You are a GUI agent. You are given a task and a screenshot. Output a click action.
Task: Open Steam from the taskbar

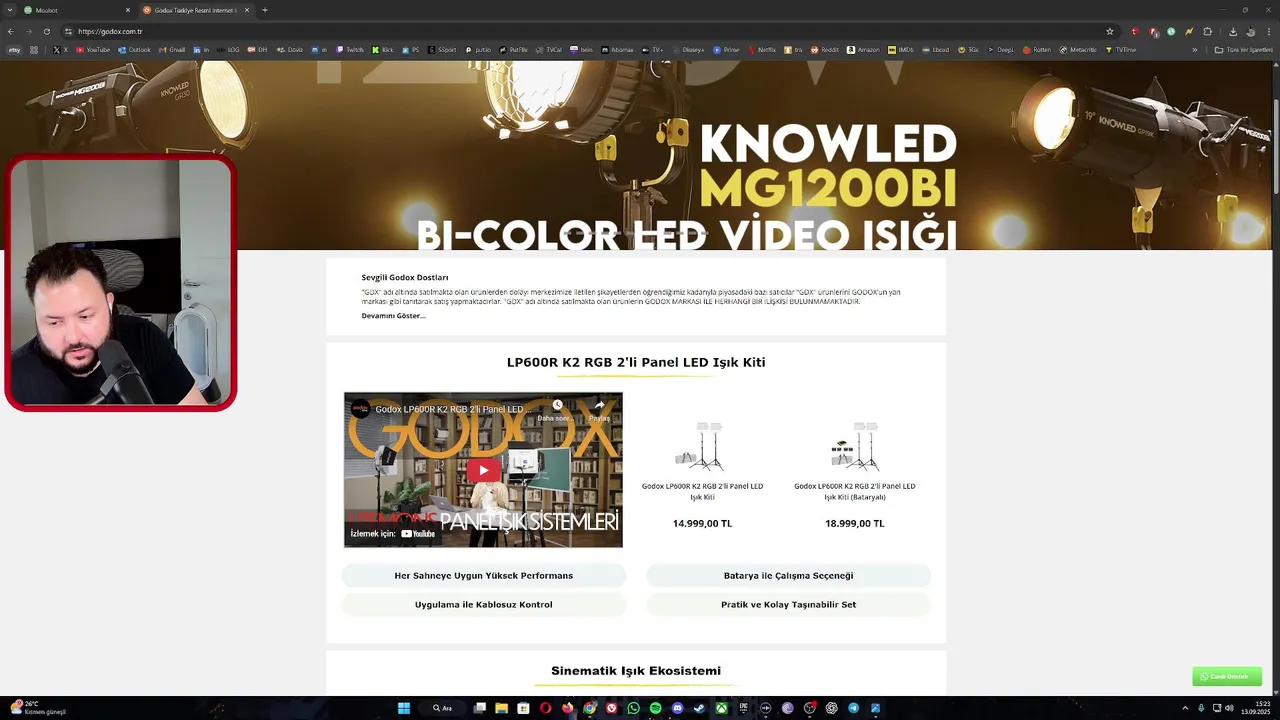[x=699, y=708]
